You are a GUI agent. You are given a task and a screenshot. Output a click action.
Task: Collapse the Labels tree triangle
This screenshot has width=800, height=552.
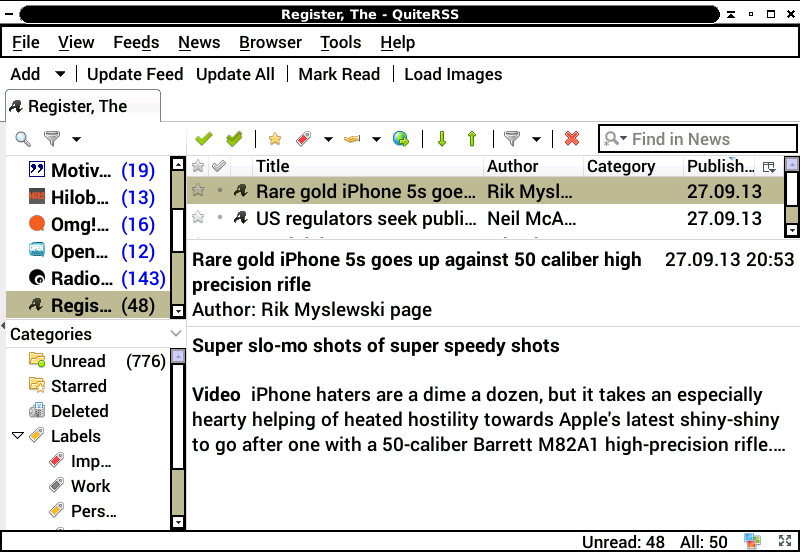[x=18, y=436]
